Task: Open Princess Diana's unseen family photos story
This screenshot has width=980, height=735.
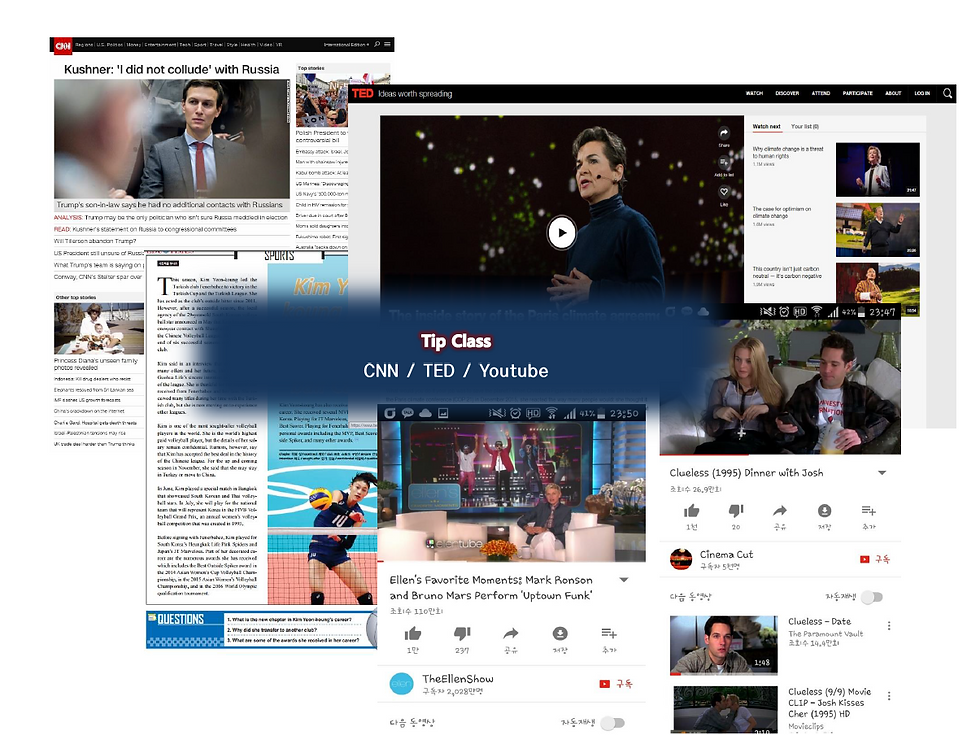Action: [96, 364]
